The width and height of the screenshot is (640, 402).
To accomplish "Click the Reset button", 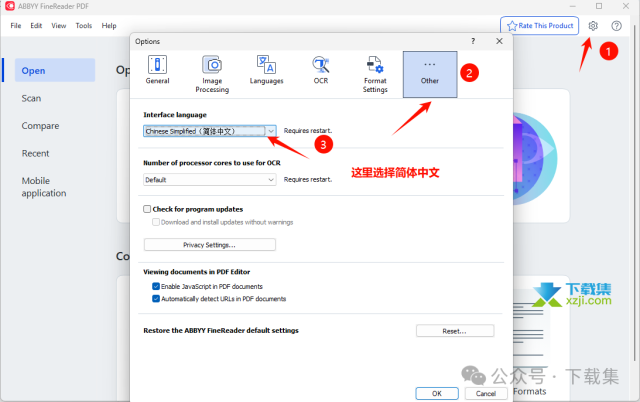I will pyautogui.click(x=455, y=331).
